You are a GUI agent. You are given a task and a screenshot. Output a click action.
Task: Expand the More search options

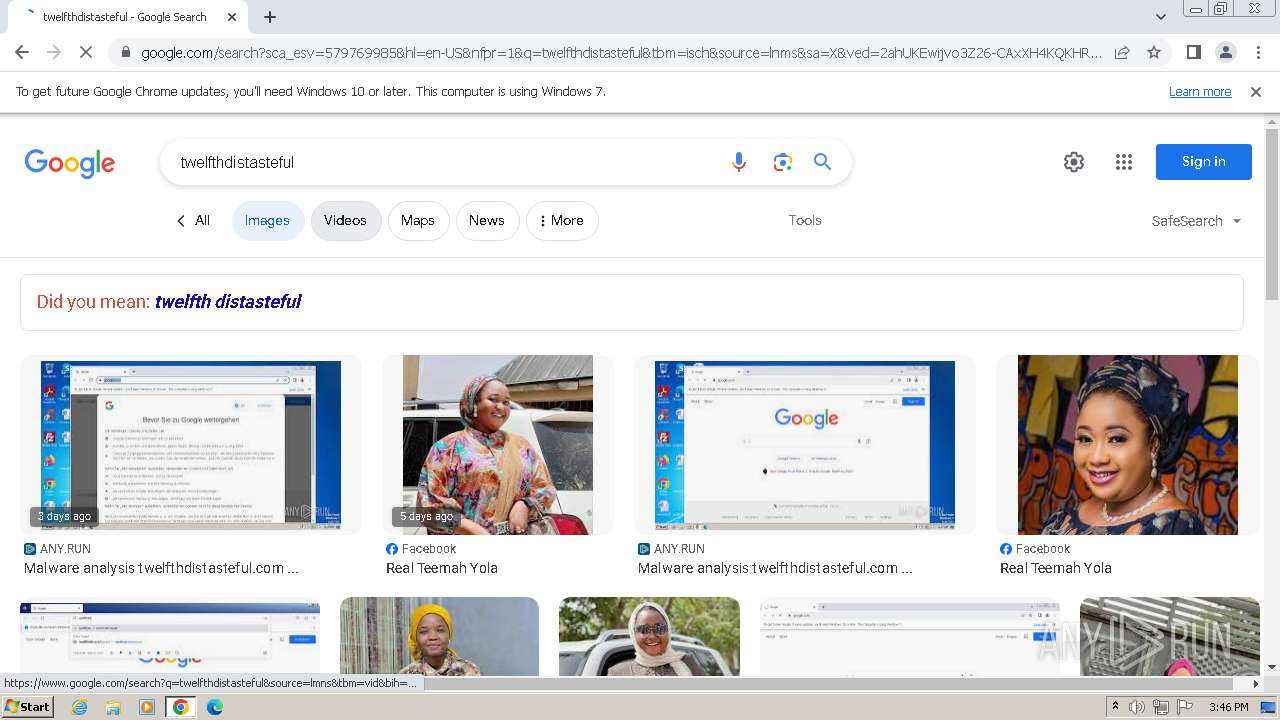(x=562, y=221)
